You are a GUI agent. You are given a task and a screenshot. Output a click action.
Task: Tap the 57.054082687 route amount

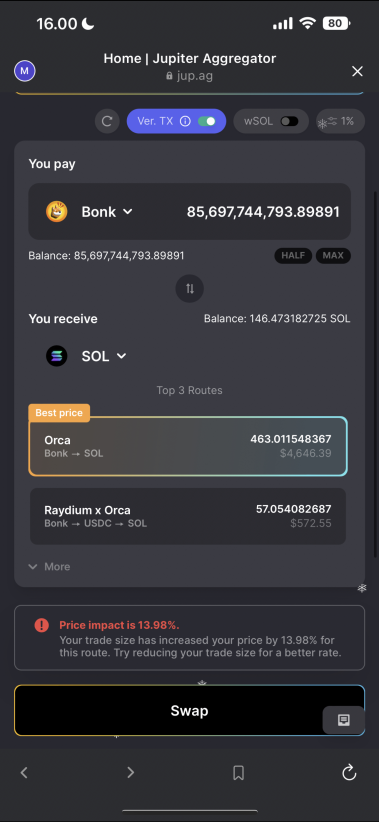pos(294,509)
